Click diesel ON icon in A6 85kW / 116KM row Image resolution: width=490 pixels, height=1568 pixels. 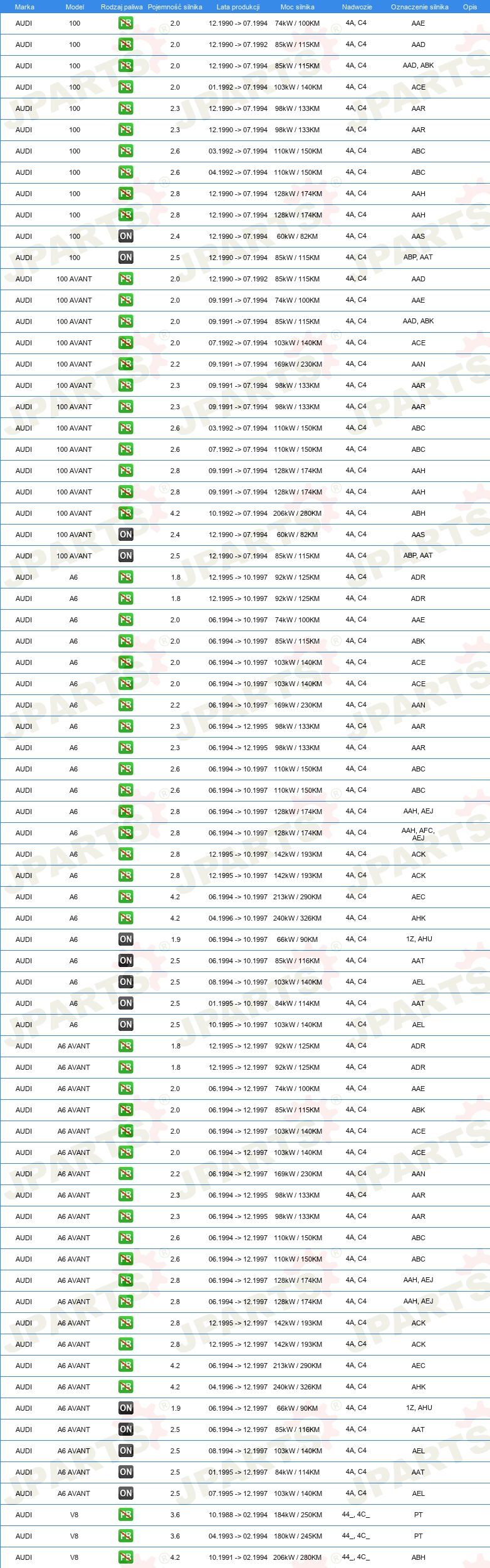pyautogui.click(x=125, y=961)
